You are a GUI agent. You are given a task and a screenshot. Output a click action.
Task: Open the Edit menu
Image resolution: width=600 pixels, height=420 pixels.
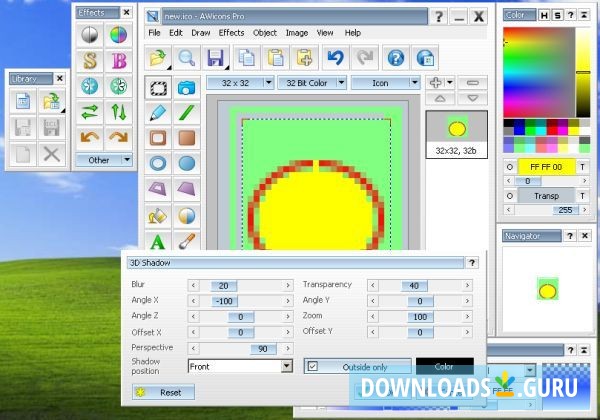click(x=176, y=33)
